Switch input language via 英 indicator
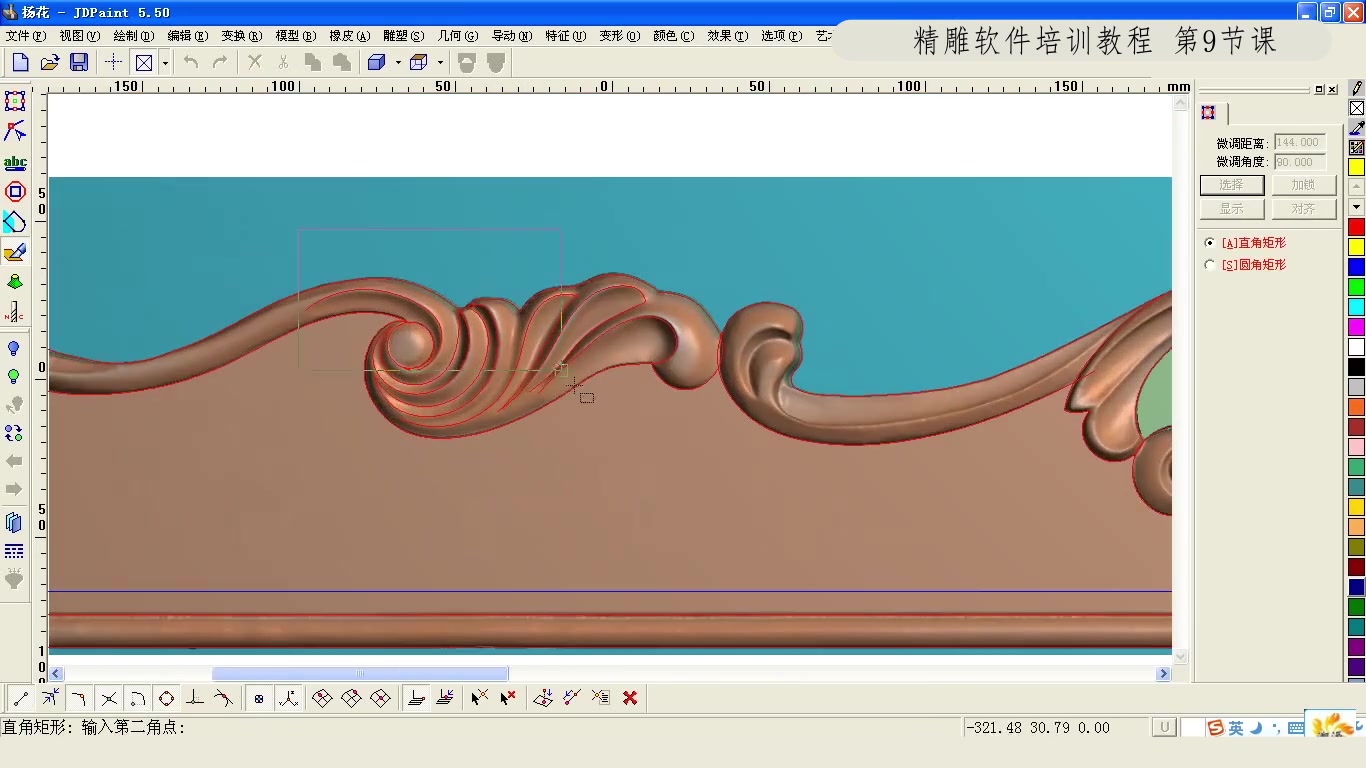Image resolution: width=1366 pixels, height=768 pixels. [1236, 728]
